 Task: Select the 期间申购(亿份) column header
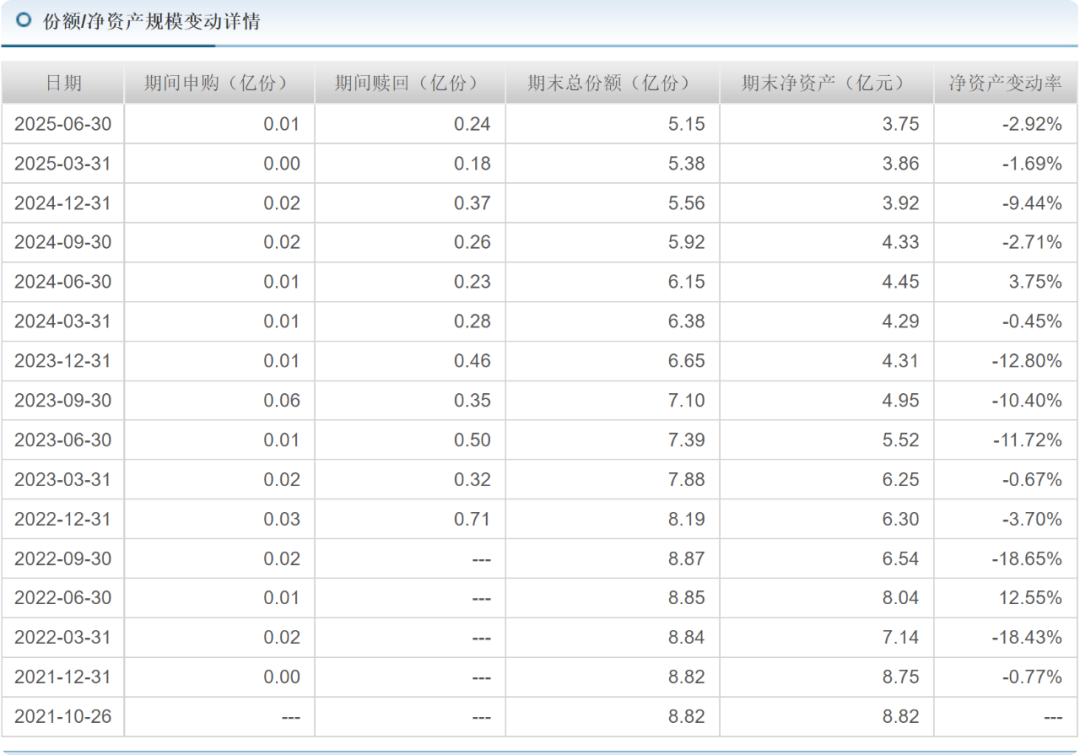[218, 84]
